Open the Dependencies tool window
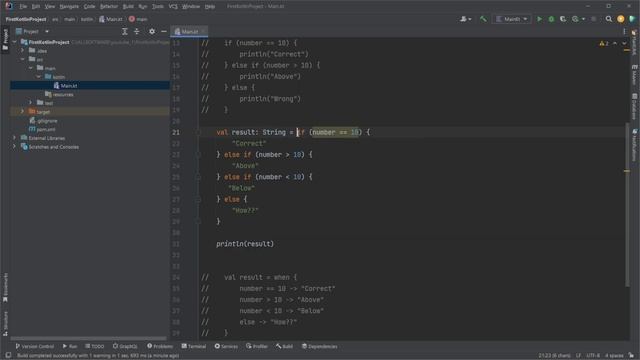640x360 pixels. 319,346
